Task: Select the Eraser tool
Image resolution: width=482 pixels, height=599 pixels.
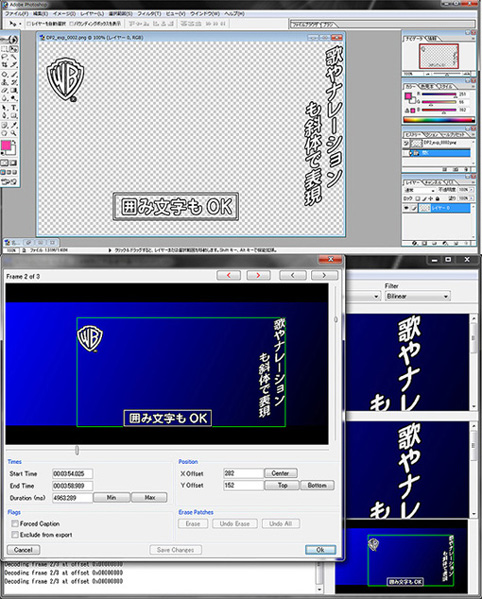Action: tap(4, 90)
